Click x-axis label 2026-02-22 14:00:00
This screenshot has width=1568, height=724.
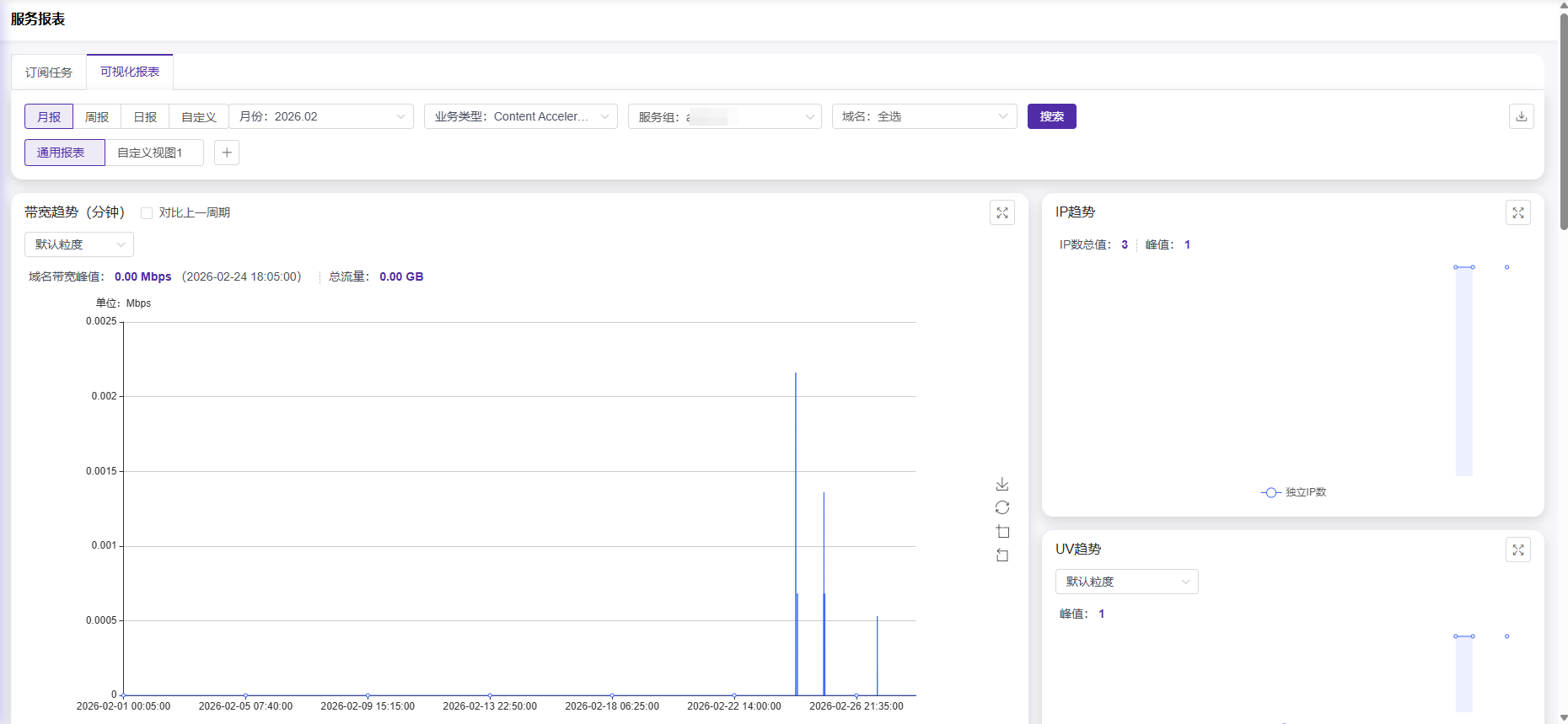734,706
